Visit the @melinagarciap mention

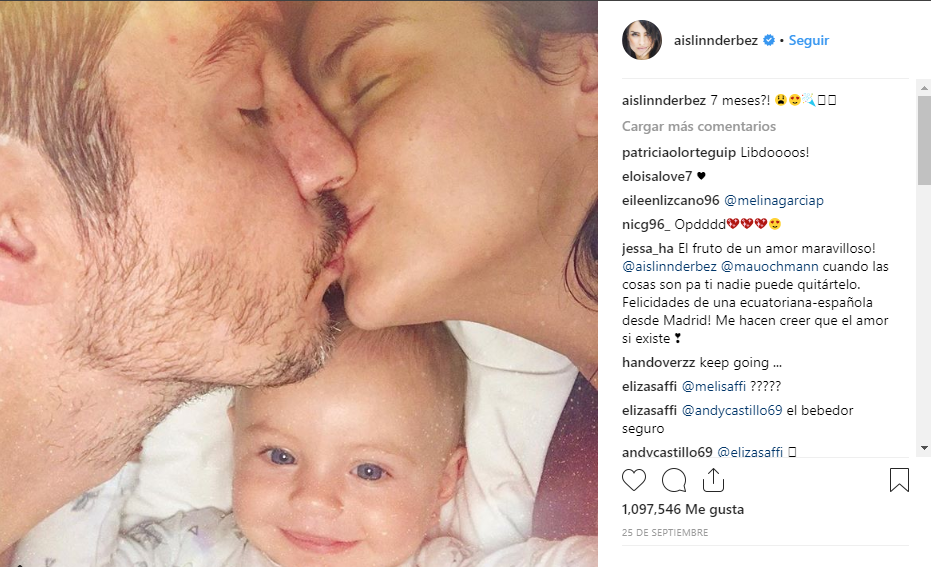(774, 200)
